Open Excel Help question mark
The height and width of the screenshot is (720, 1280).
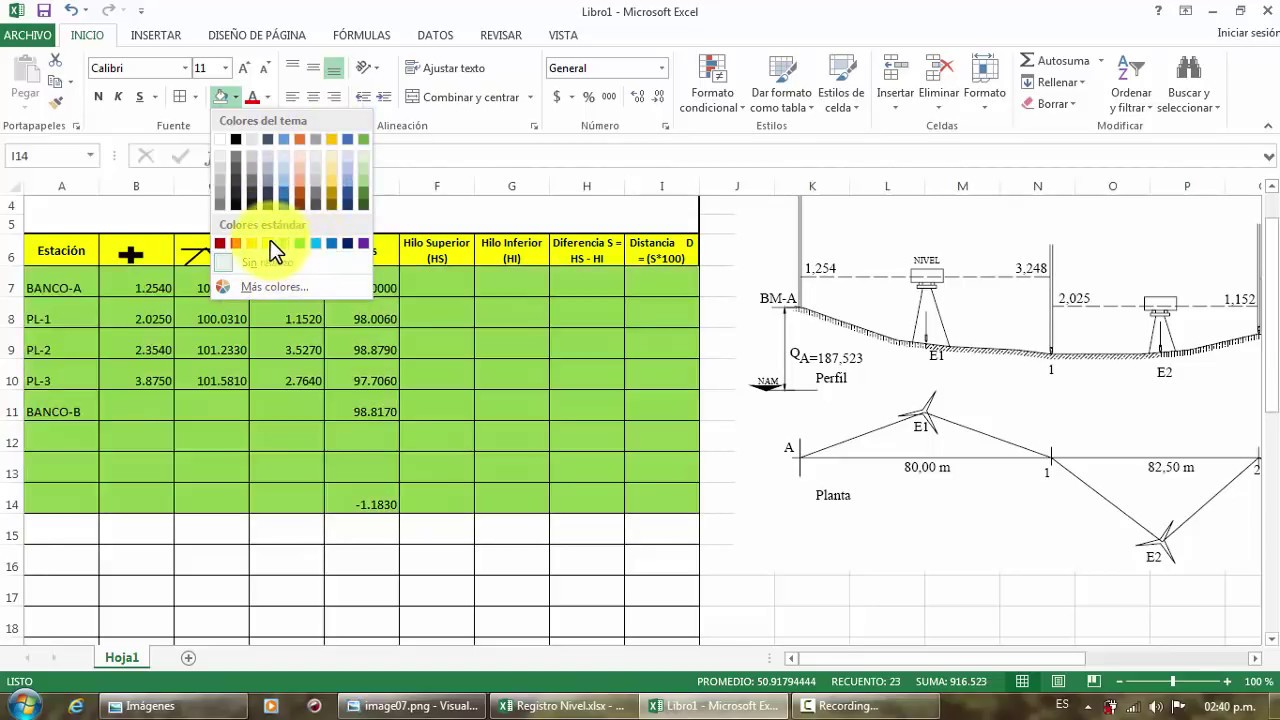pyautogui.click(x=1158, y=11)
